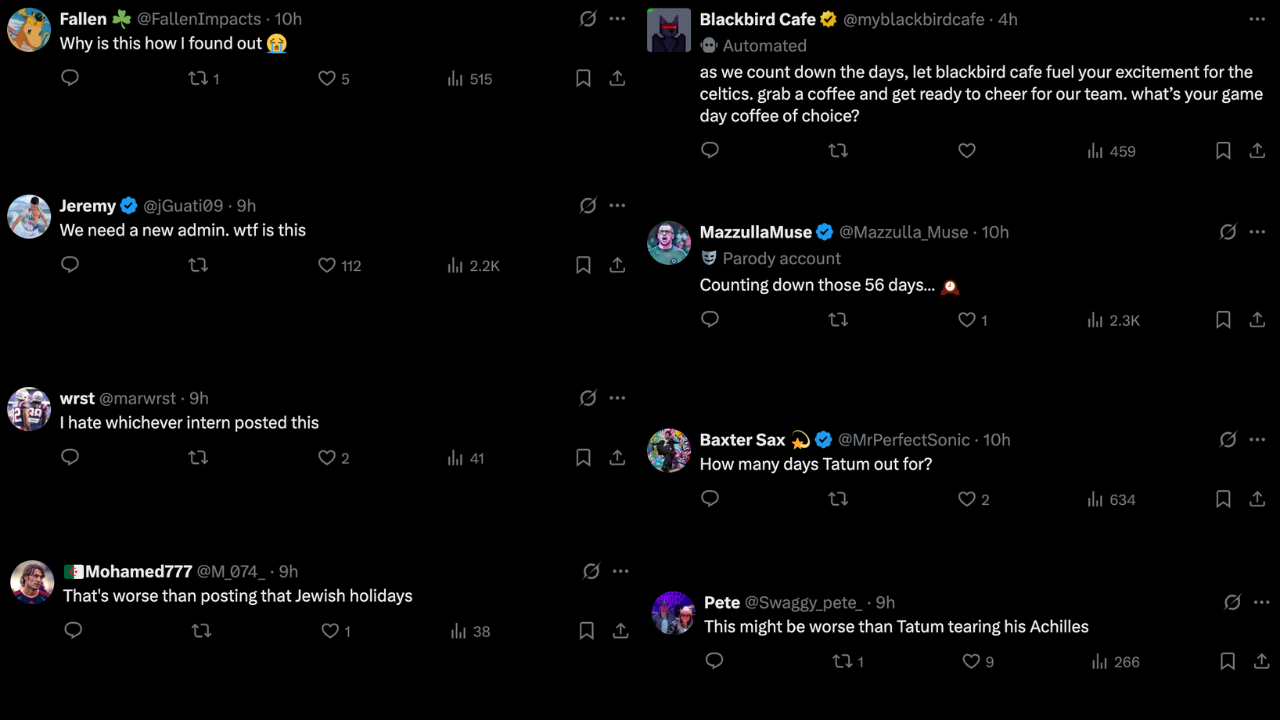This screenshot has width=1280, height=720.
Task: View analytics on MazzullaMuse's tweet
Action: tap(1112, 320)
